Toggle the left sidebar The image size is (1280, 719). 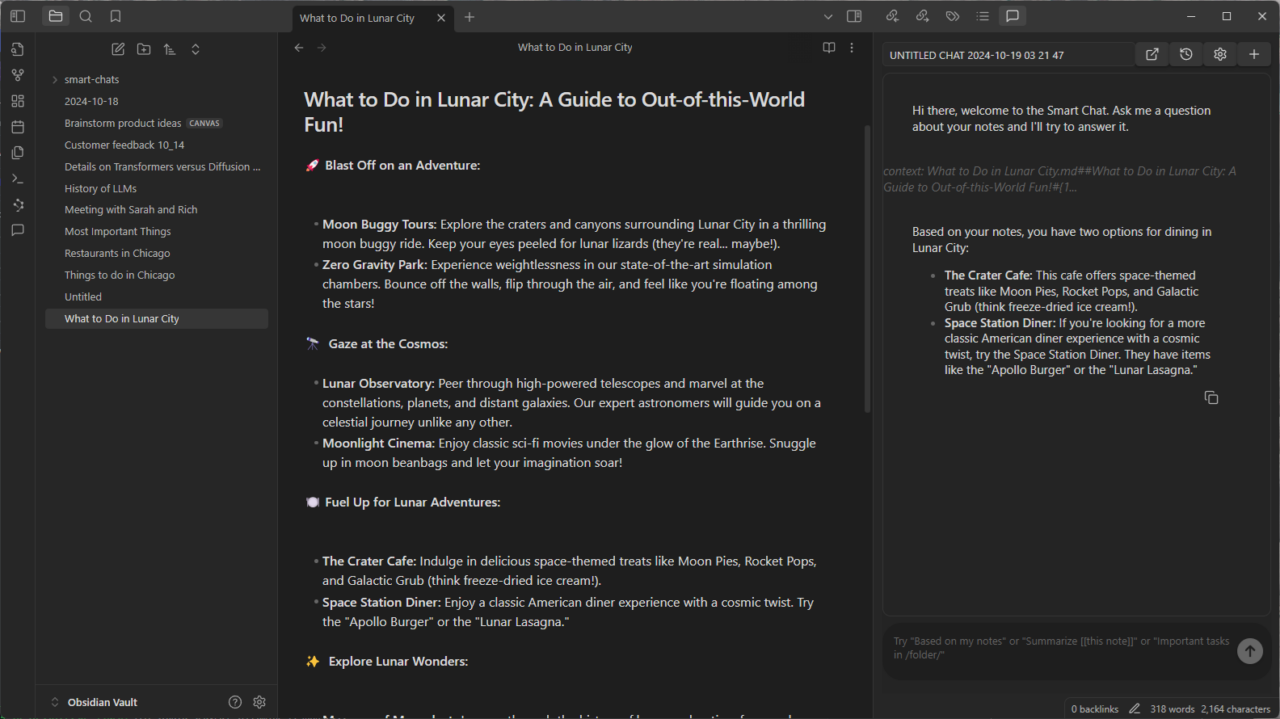(x=17, y=16)
